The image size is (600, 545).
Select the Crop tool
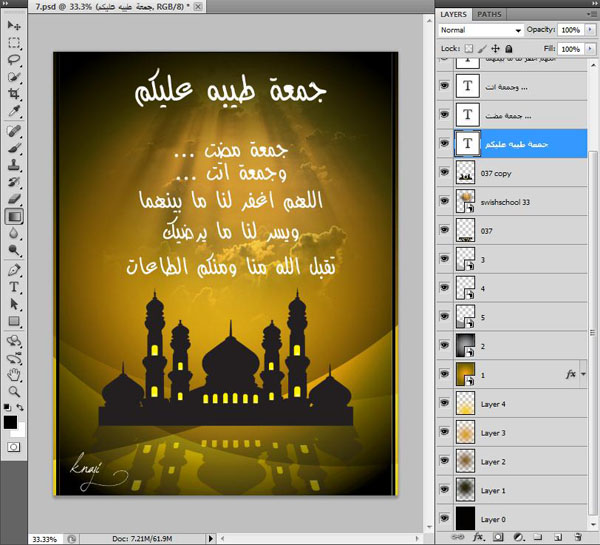click(15, 93)
